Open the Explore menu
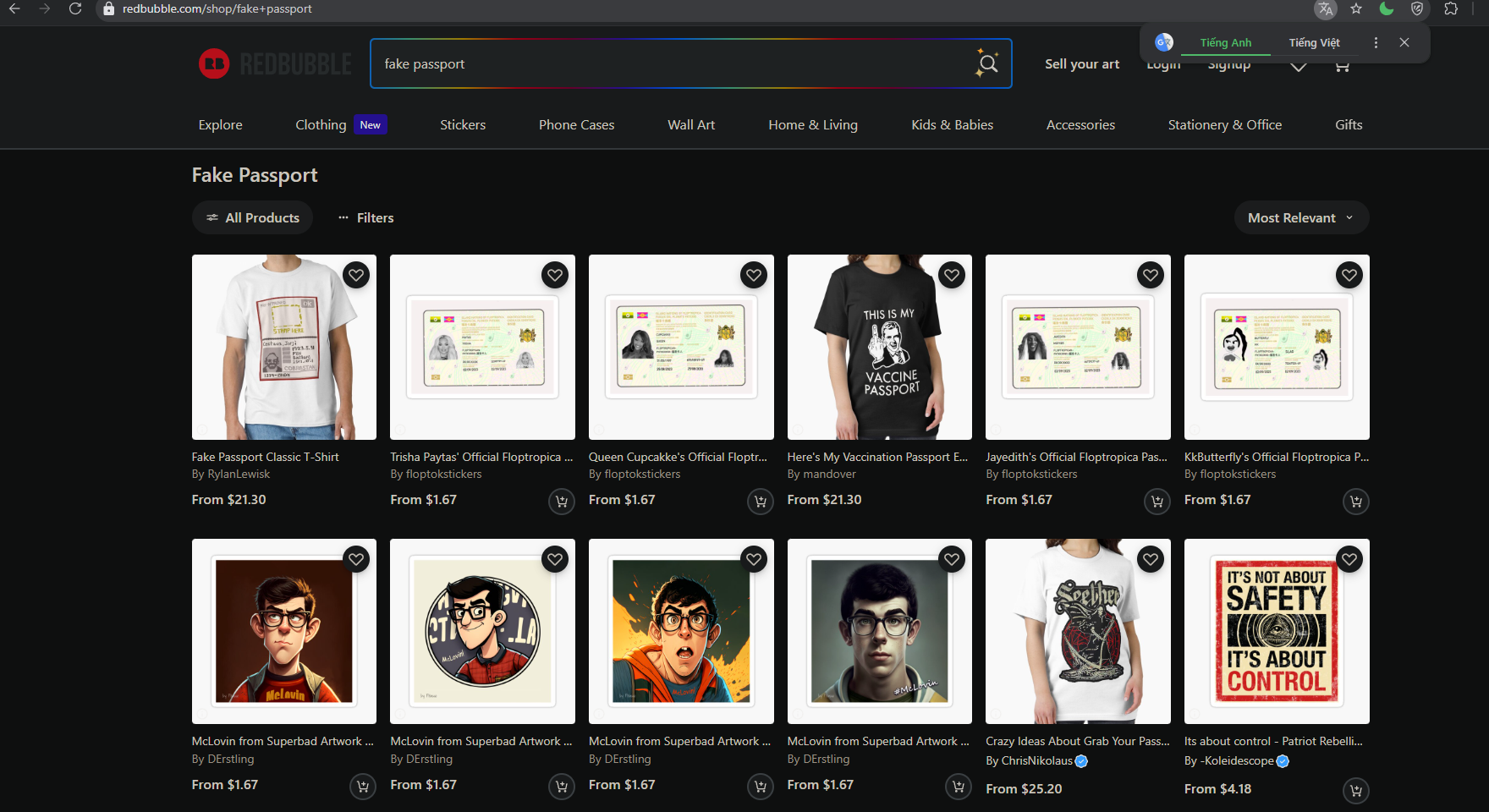1489x812 pixels. click(x=220, y=124)
